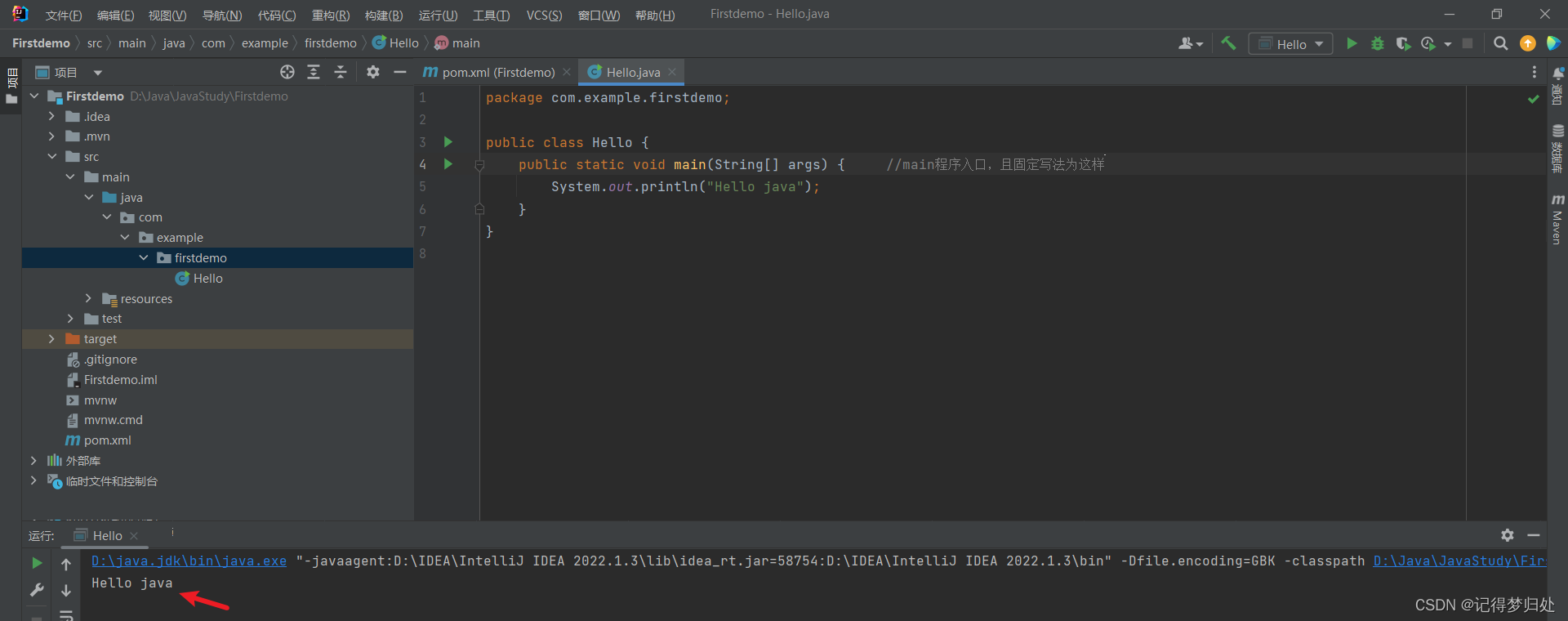Click the run gutter arrow beside class Hello
1568x621 pixels.
pos(448,141)
